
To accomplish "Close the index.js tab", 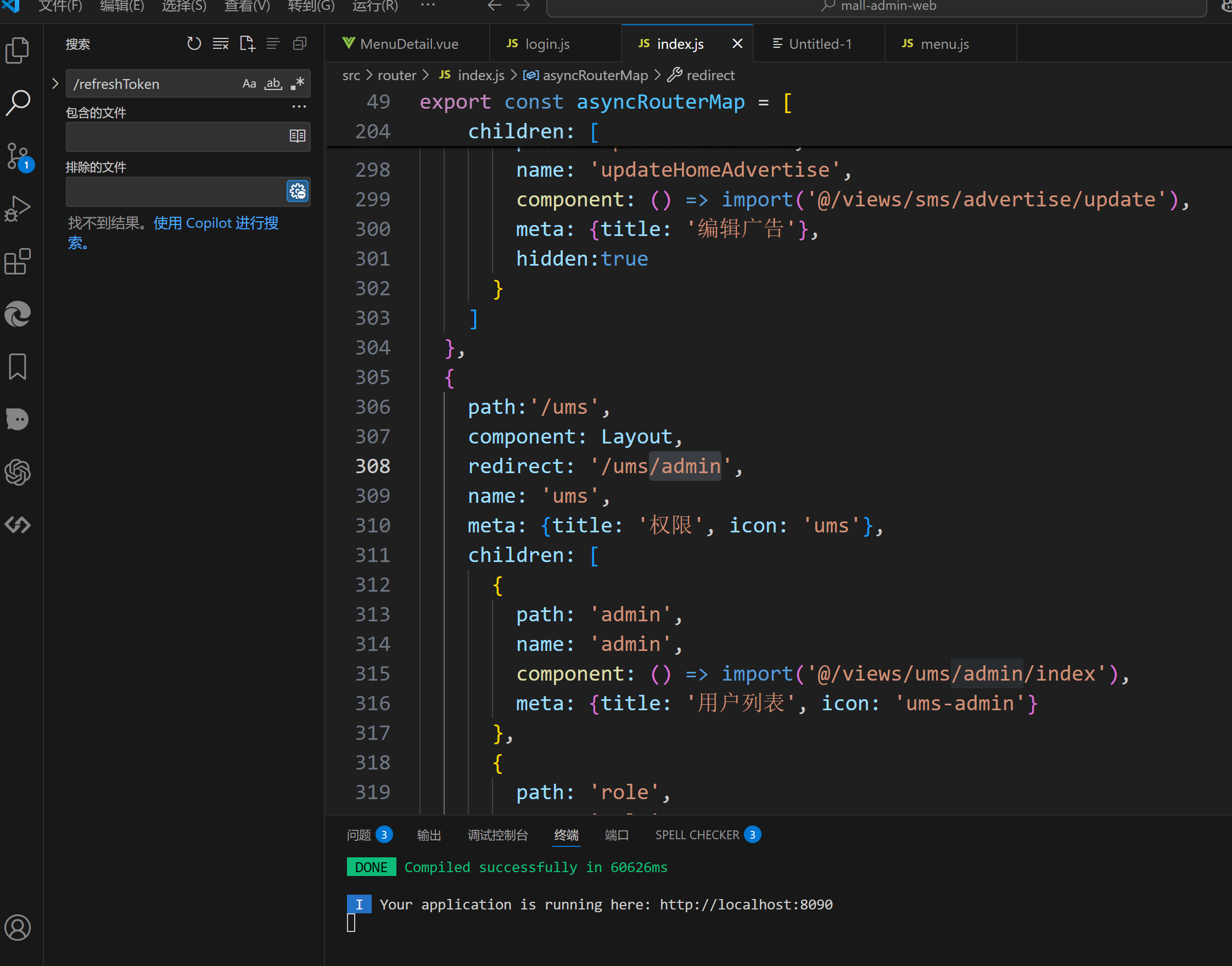I will 737,43.
